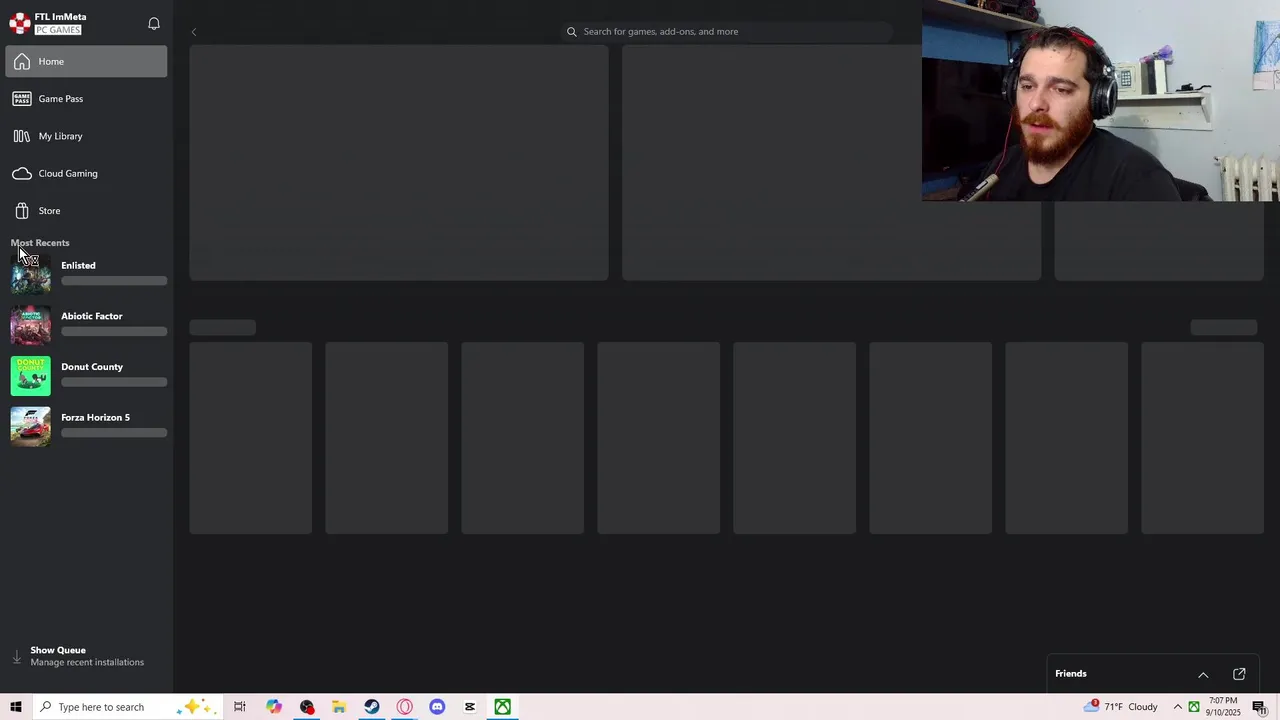Image resolution: width=1280 pixels, height=720 pixels.
Task: Open the Store section
Action: click(x=86, y=211)
